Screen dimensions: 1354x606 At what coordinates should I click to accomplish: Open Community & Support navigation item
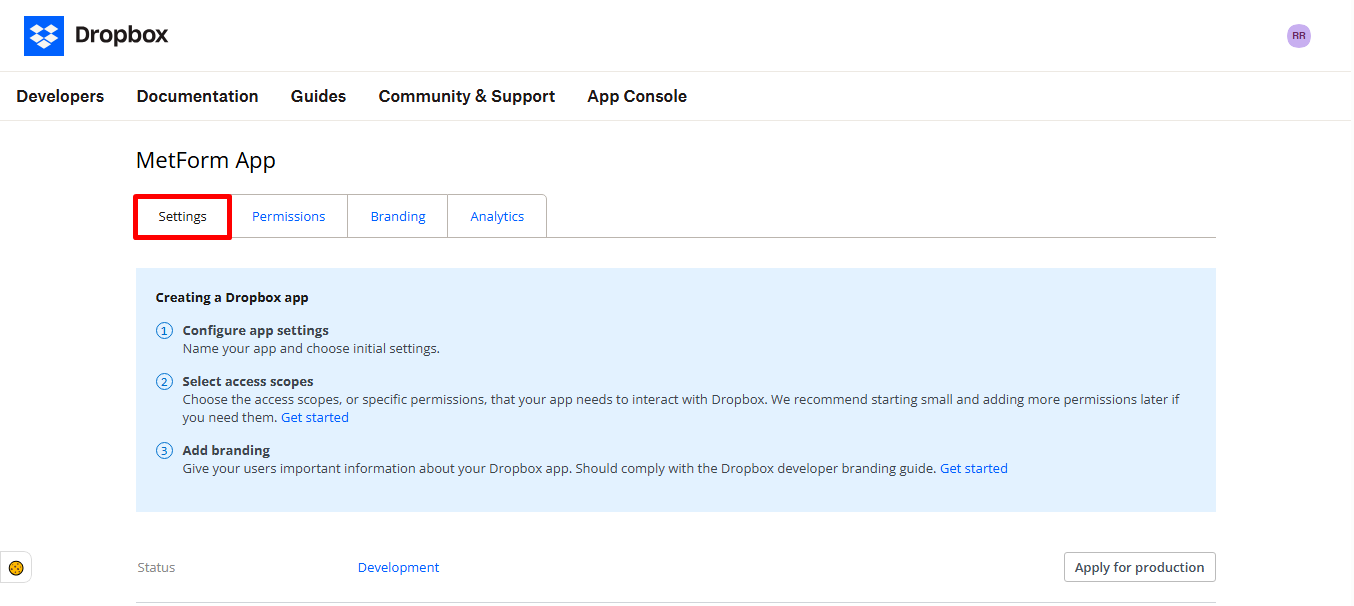[x=466, y=96]
